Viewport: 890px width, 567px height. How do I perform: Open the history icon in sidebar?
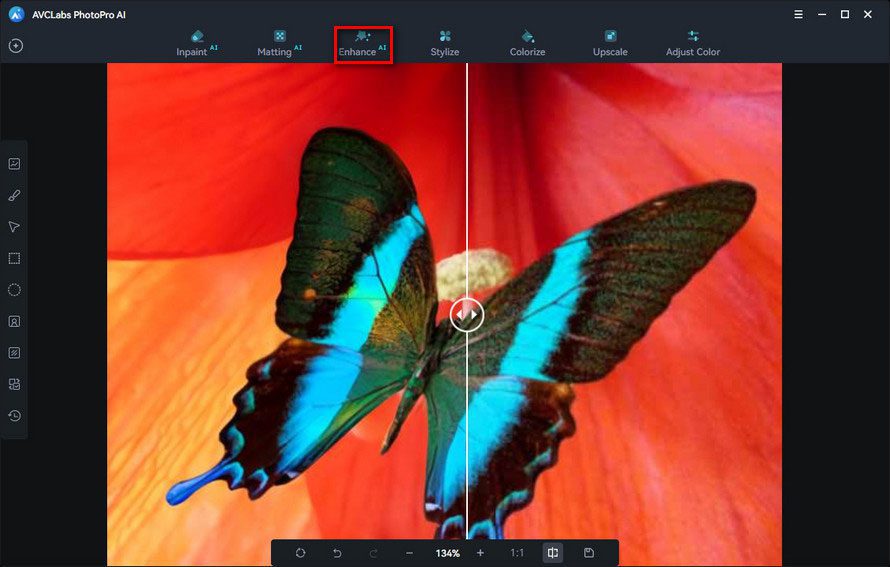pyautogui.click(x=14, y=415)
